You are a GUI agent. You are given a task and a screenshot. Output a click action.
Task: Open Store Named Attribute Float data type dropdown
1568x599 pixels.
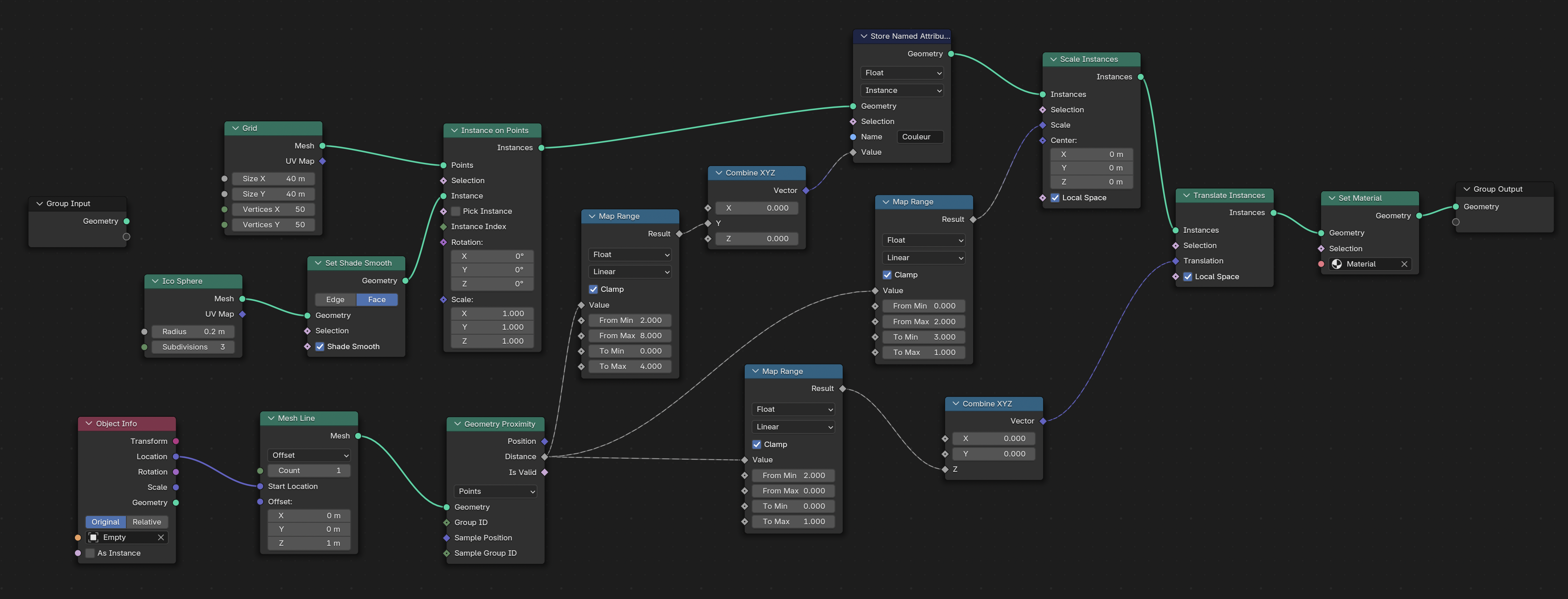(x=902, y=72)
